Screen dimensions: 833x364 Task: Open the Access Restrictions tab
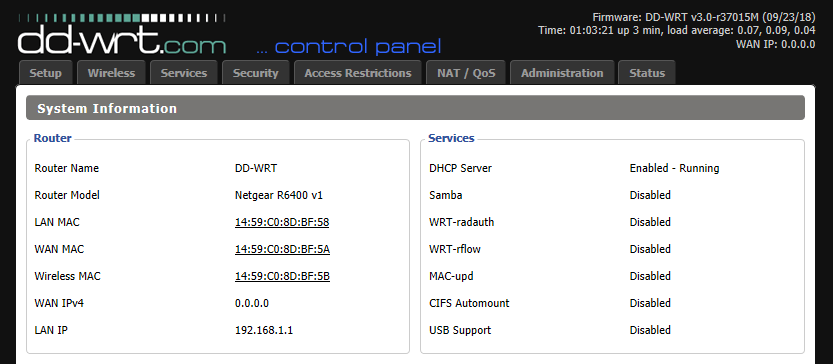pyautogui.click(x=358, y=73)
